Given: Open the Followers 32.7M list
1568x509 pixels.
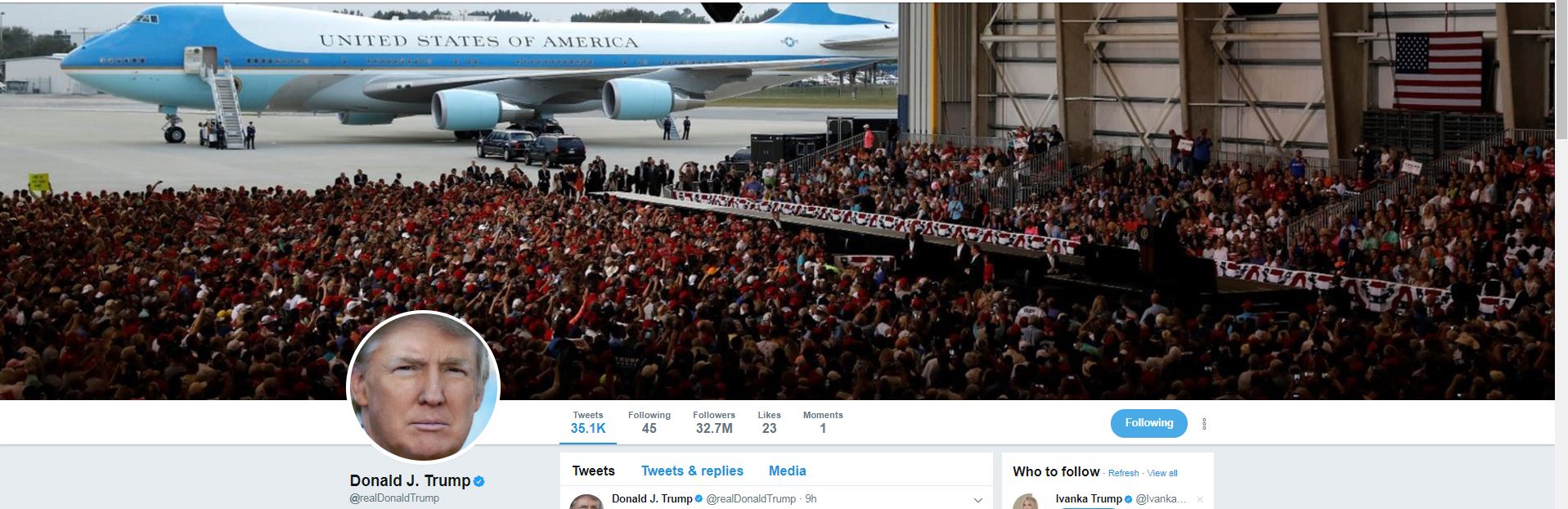Looking at the screenshot, I should coord(714,422).
